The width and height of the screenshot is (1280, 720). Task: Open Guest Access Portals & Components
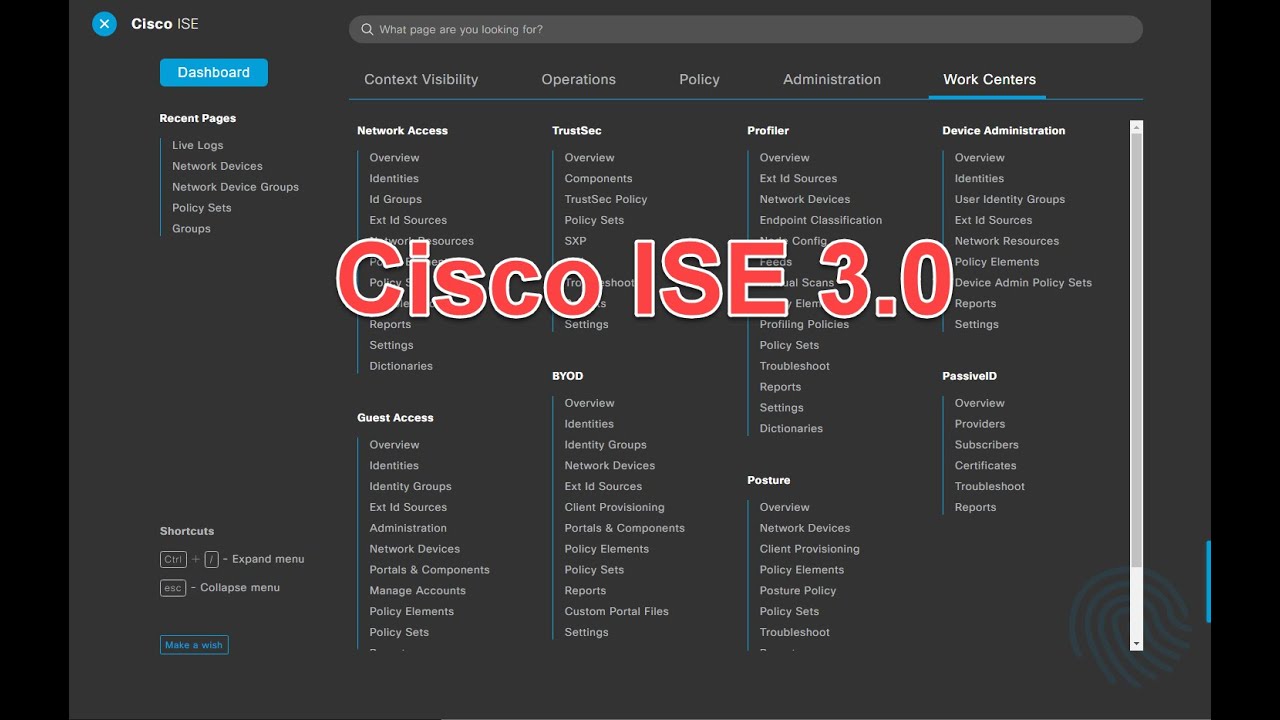click(429, 570)
